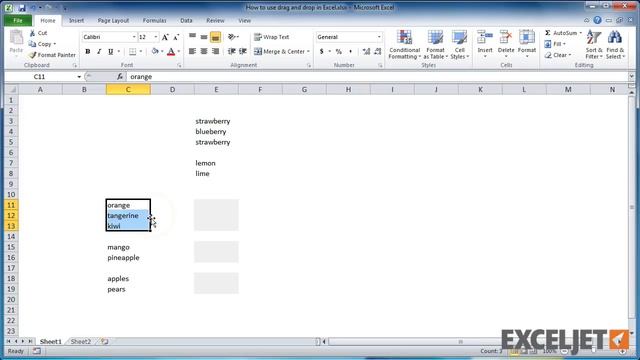Click the Orientation text angle icon
The image size is (640, 360).
(232, 37)
